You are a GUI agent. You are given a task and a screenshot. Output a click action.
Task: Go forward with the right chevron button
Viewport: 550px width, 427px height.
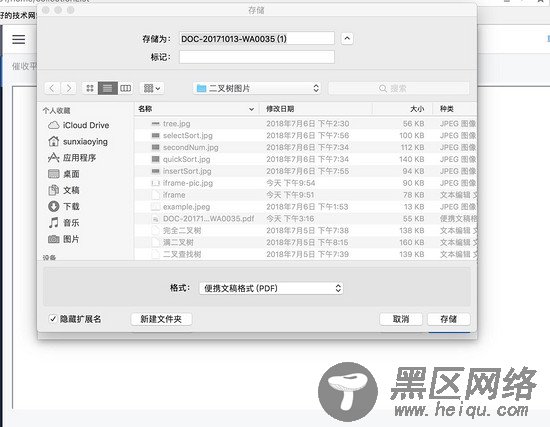[69, 88]
